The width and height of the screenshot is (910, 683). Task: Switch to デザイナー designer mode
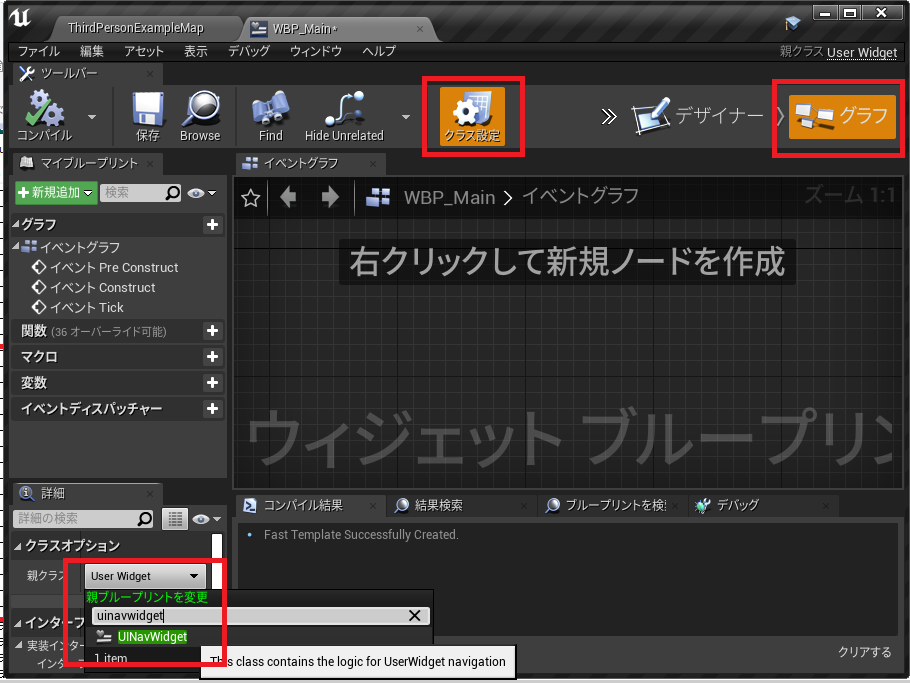tap(698, 115)
